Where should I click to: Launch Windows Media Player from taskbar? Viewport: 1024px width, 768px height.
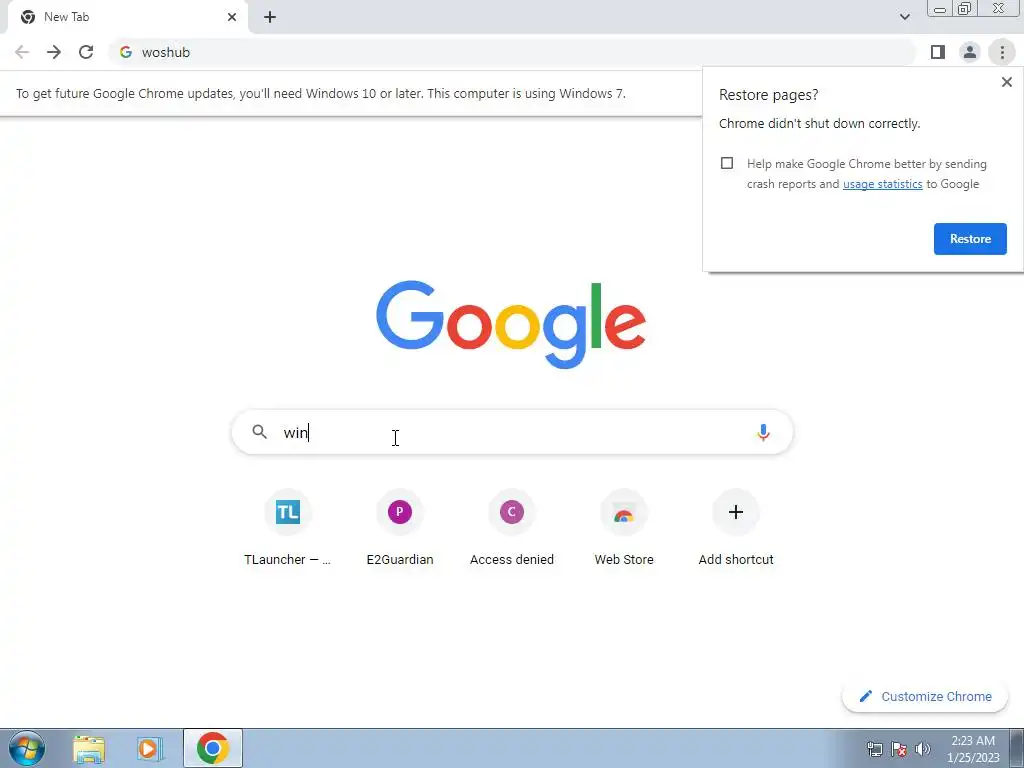tap(150, 749)
